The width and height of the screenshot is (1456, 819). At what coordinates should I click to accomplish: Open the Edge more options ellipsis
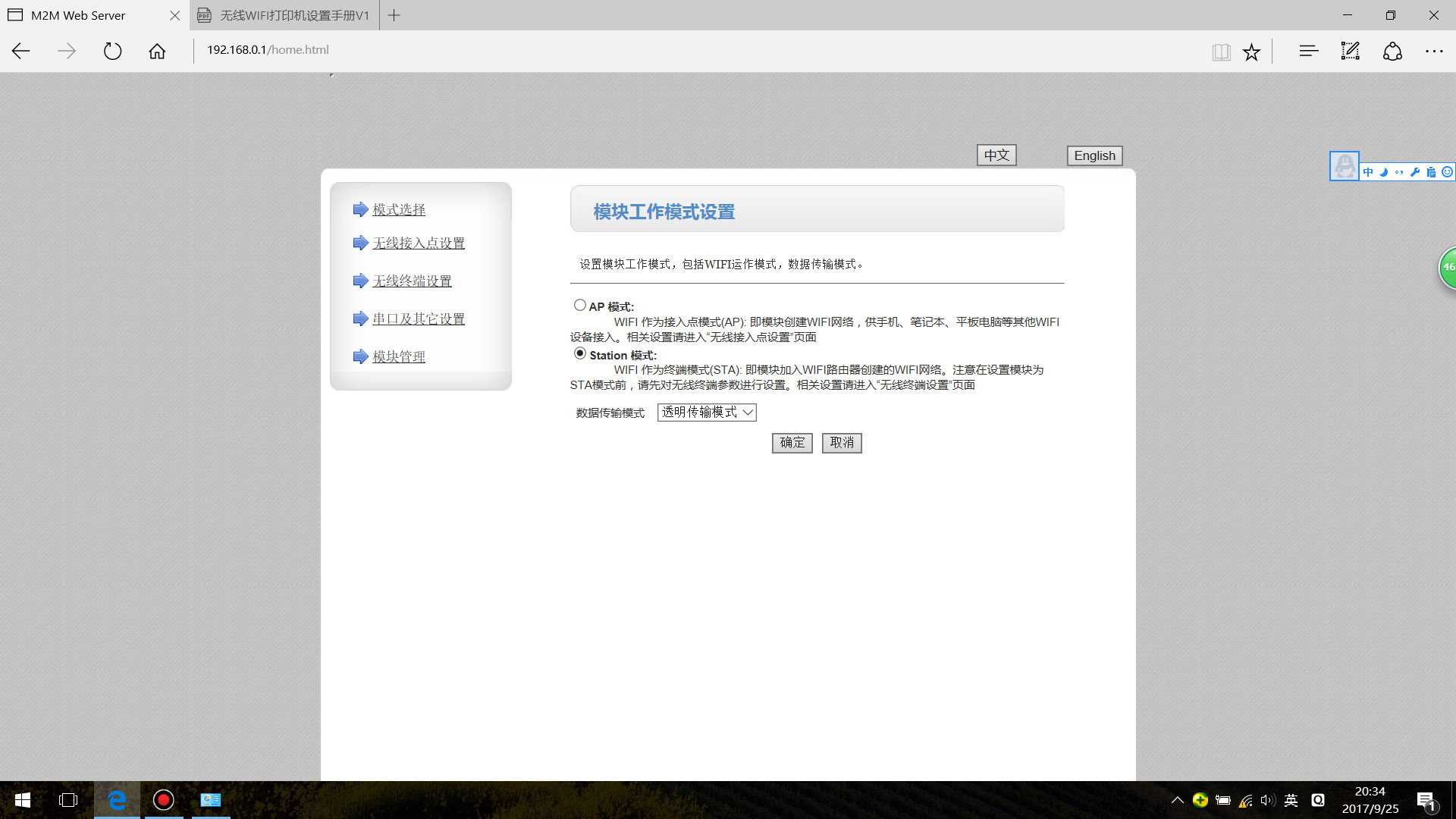click(x=1433, y=51)
